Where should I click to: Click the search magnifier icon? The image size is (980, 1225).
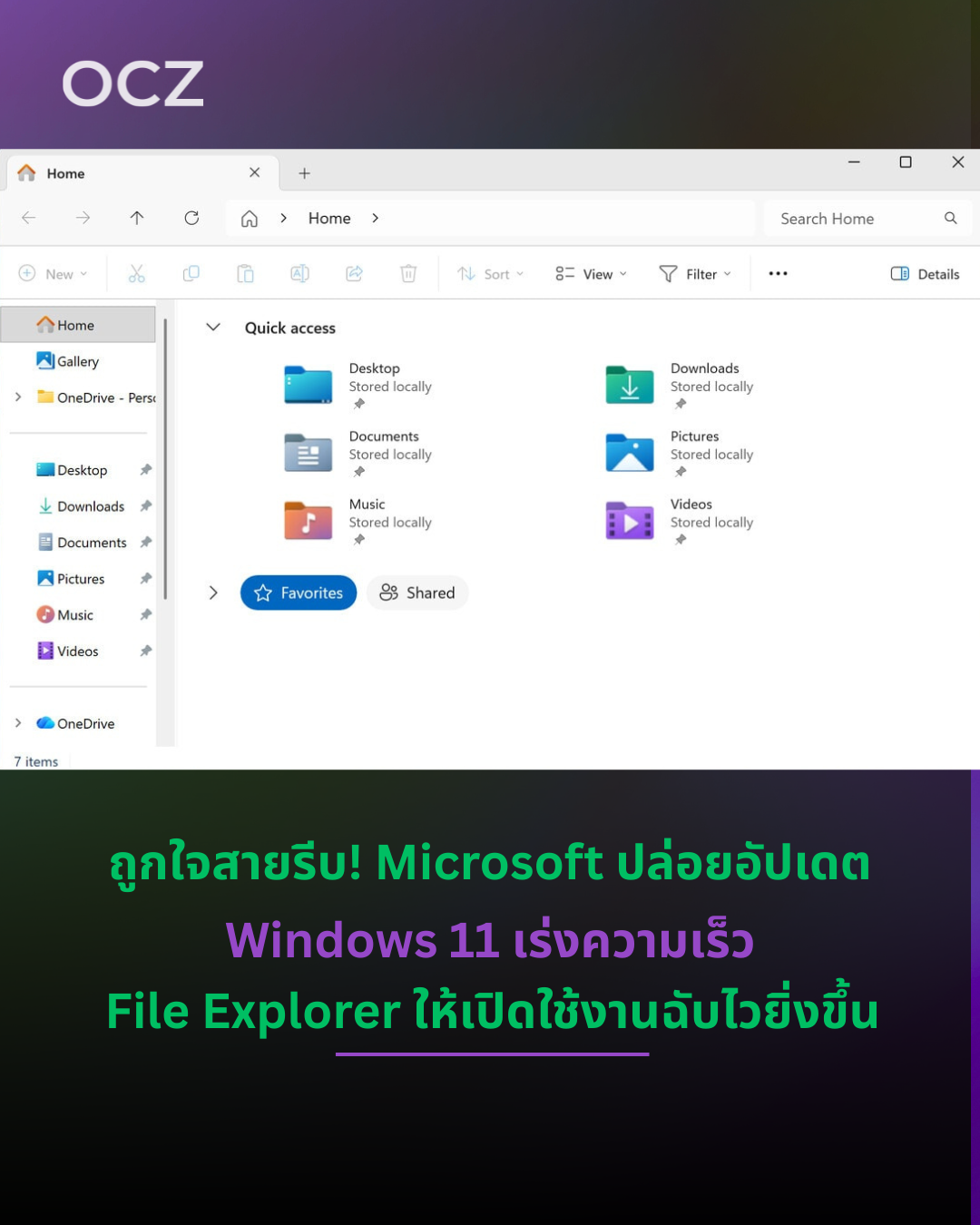pyautogui.click(x=951, y=218)
